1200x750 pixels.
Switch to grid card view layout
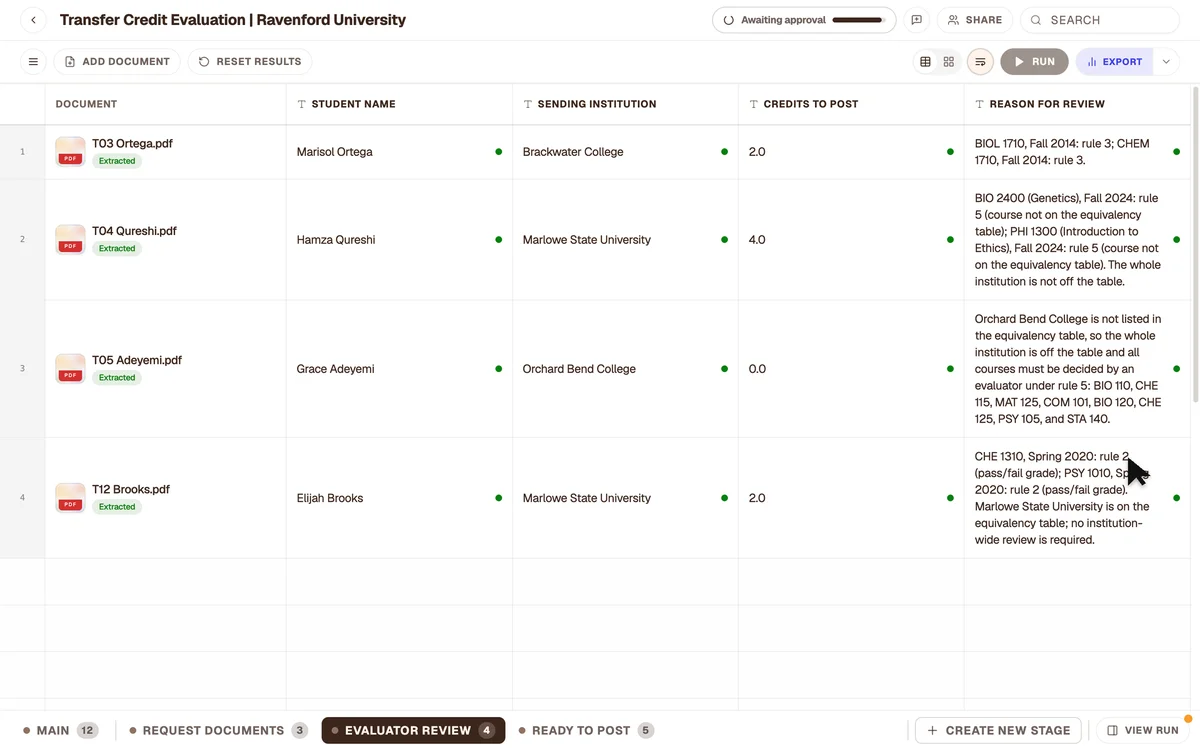pos(949,62)
